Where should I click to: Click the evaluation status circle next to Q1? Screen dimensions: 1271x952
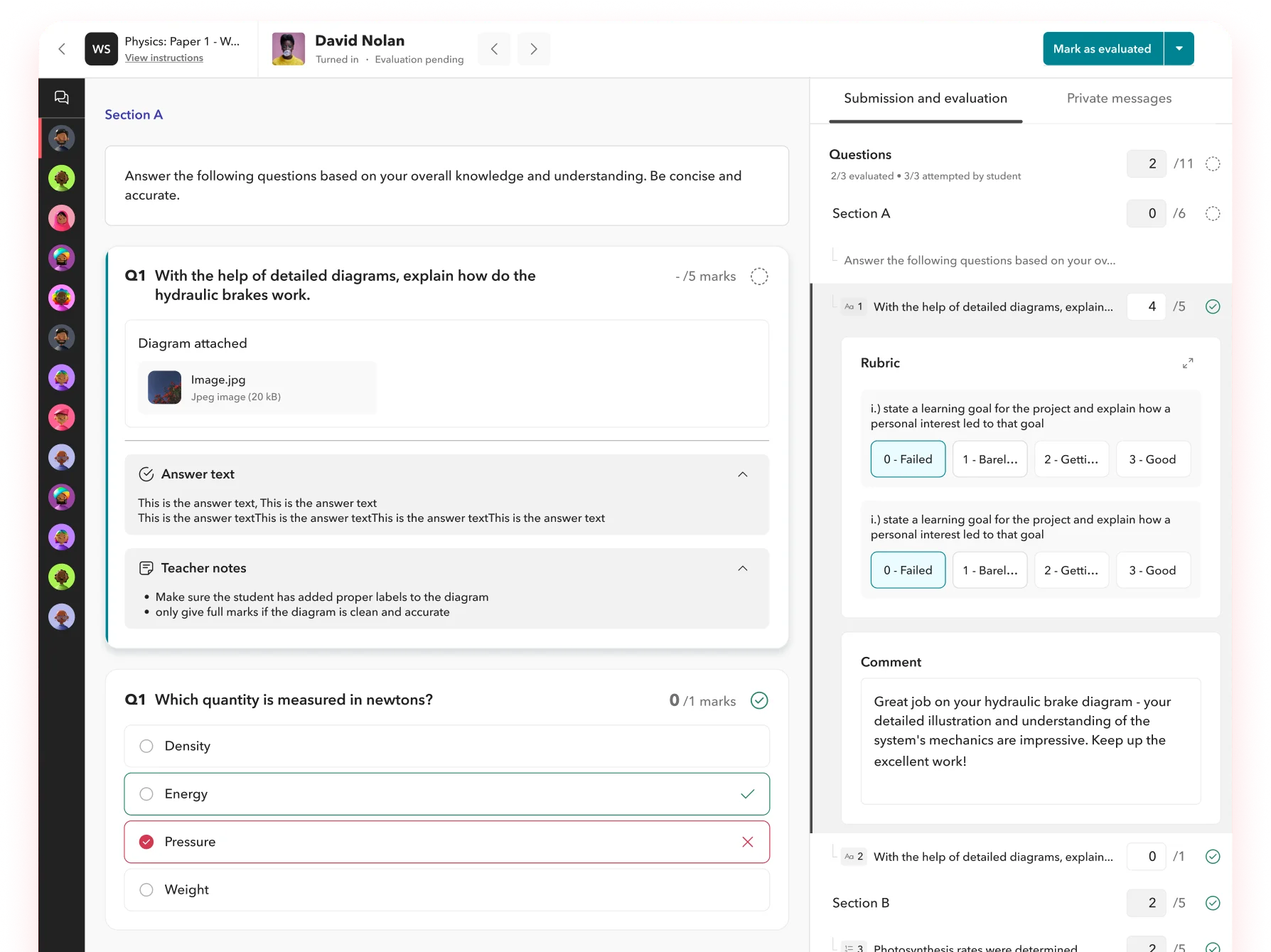(759, 276)
